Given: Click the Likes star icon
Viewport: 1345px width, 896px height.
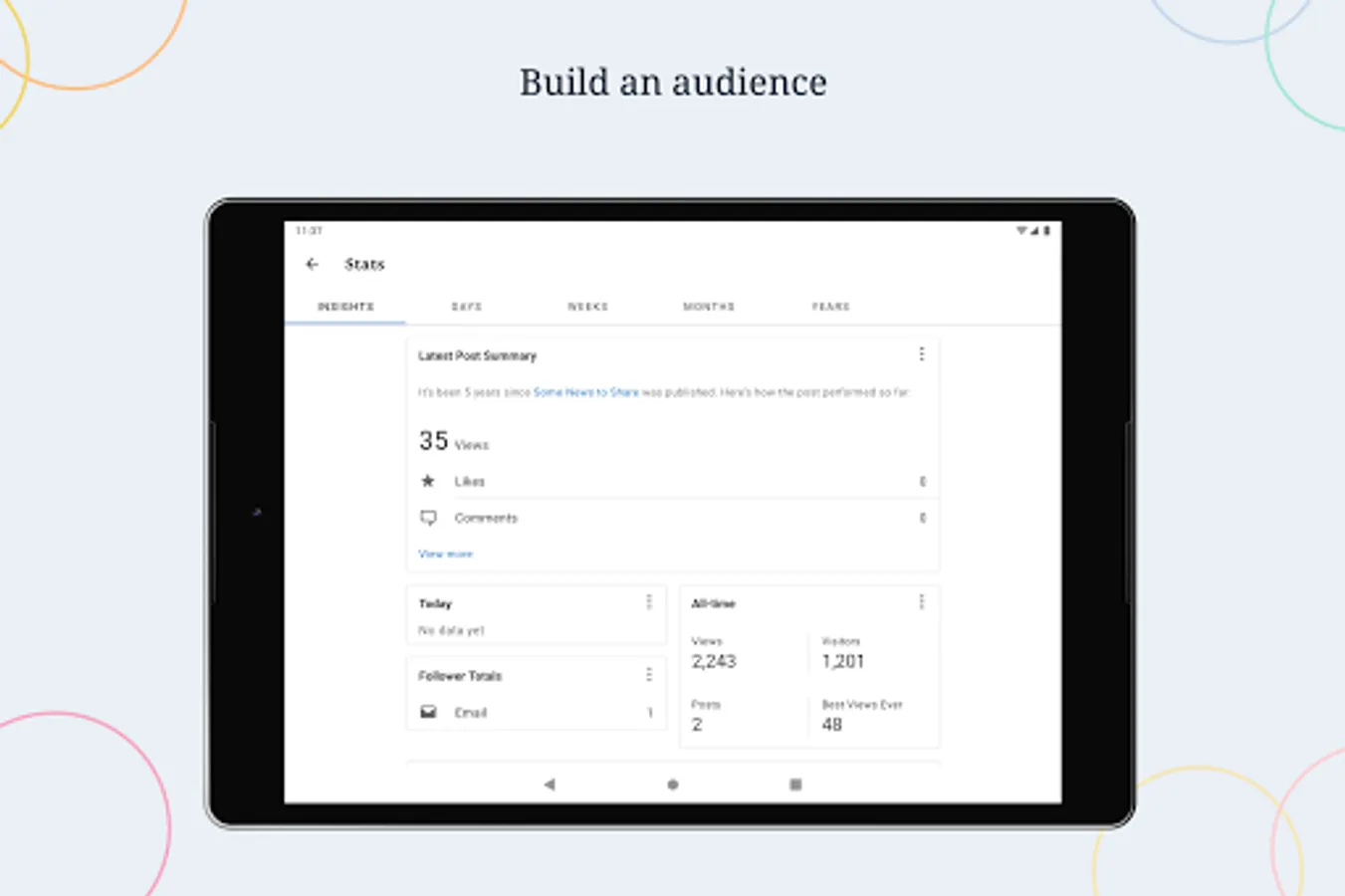Looking at the screenshot, I should (428, 481).
